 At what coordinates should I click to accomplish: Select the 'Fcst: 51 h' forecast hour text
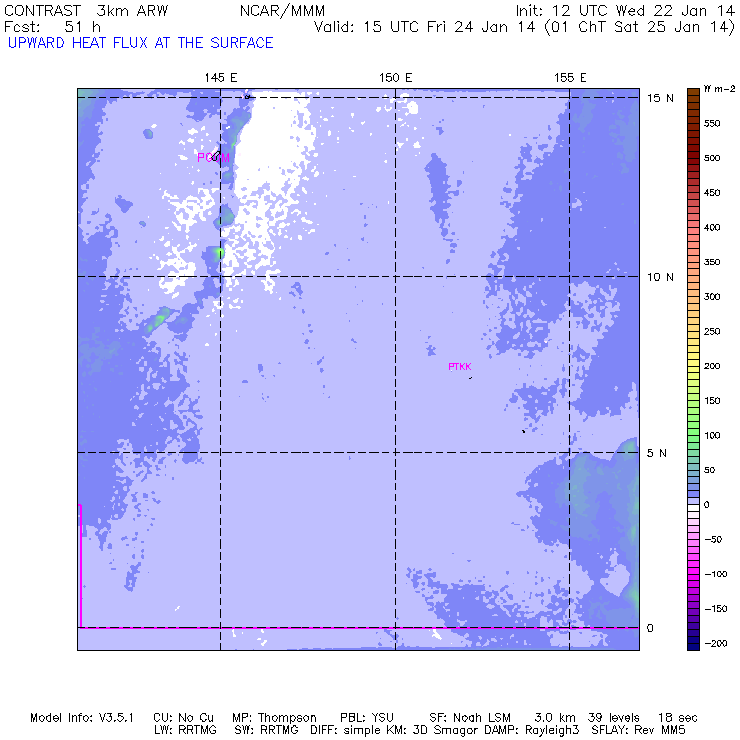tap(52, 27)
